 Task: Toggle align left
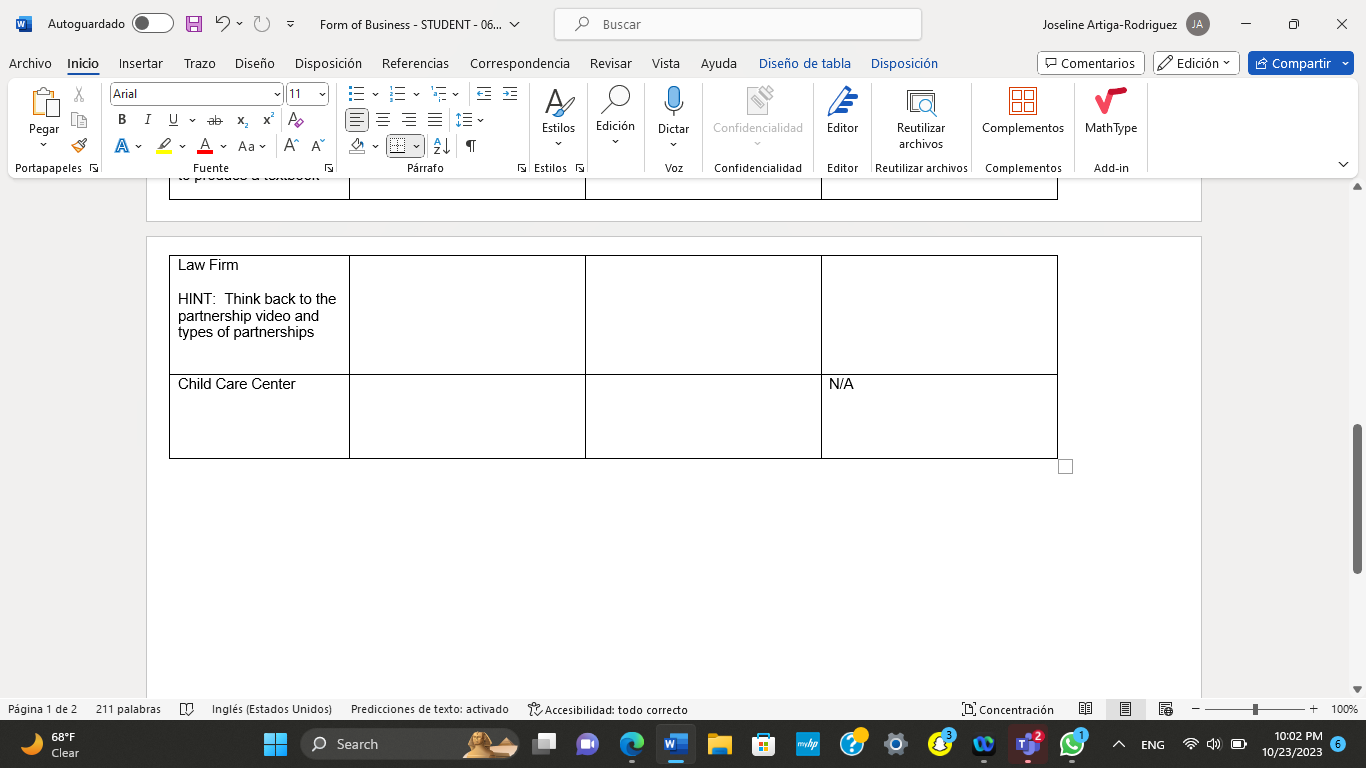[357, 120]
